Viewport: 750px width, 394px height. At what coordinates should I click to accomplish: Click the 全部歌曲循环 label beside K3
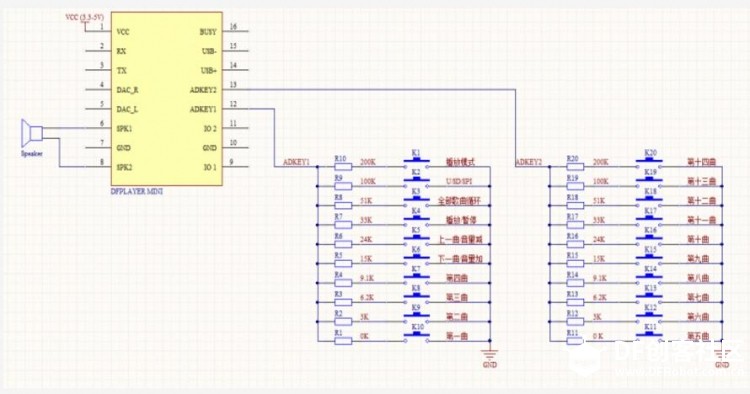coord(458,201)
